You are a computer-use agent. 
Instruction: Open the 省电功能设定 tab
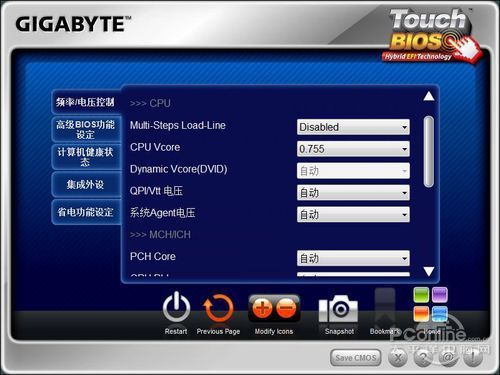[x=86, y=212]
